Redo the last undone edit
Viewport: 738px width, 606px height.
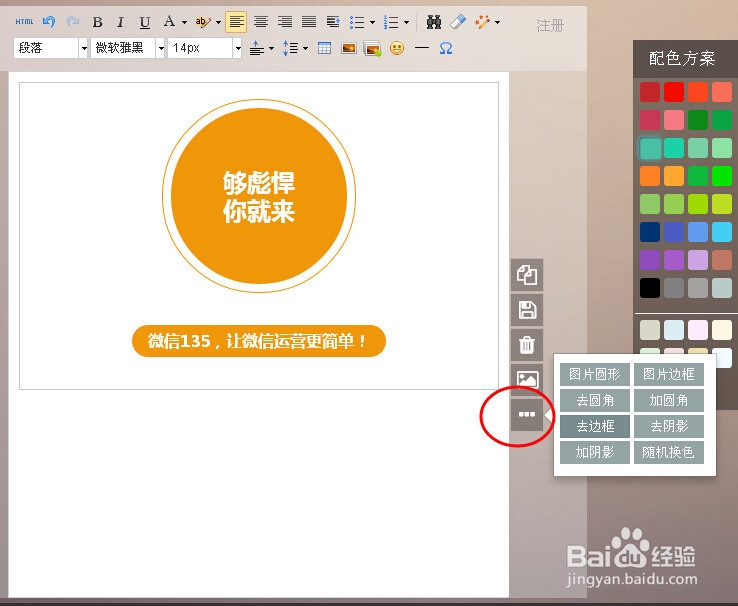coord(73,22)
